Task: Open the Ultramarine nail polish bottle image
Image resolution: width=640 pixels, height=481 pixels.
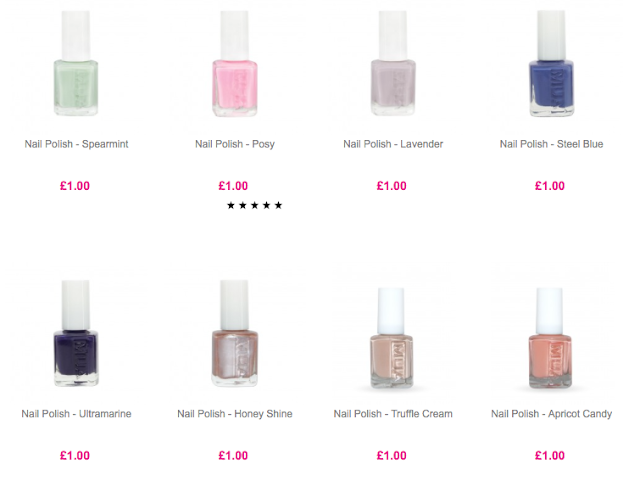Action: tap(76, 333)
